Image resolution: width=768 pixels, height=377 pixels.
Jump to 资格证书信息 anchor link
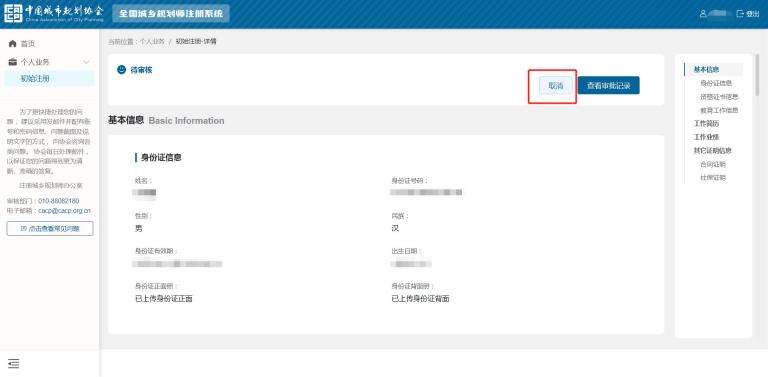click(x=719, y=97)
